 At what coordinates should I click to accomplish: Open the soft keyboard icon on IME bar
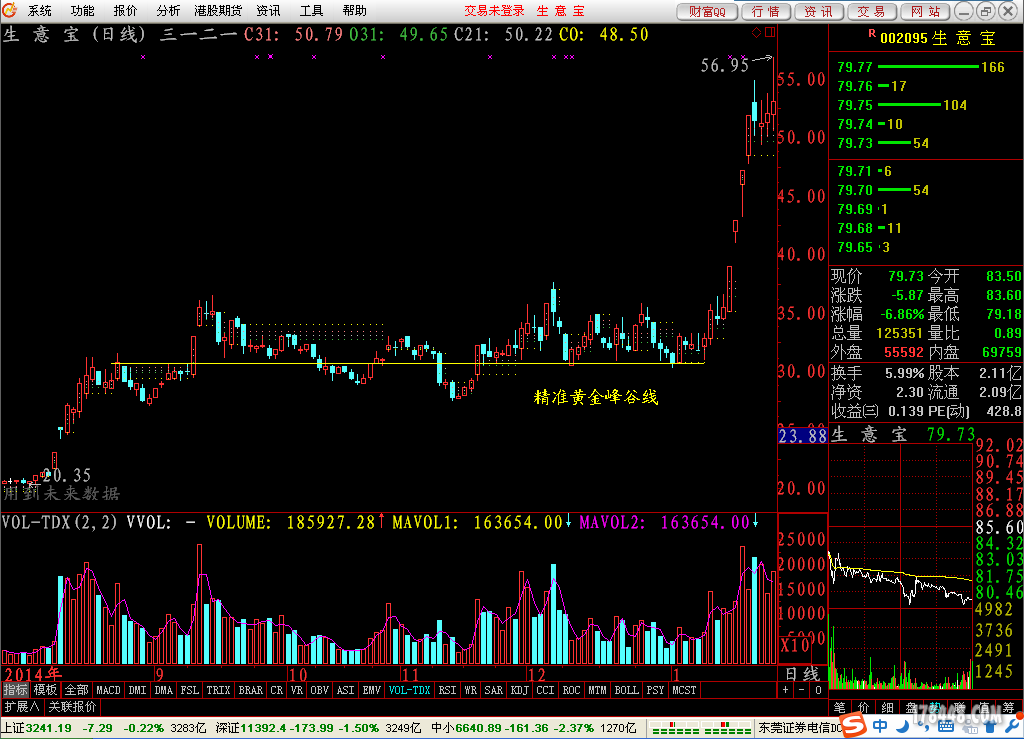(946, 727)
